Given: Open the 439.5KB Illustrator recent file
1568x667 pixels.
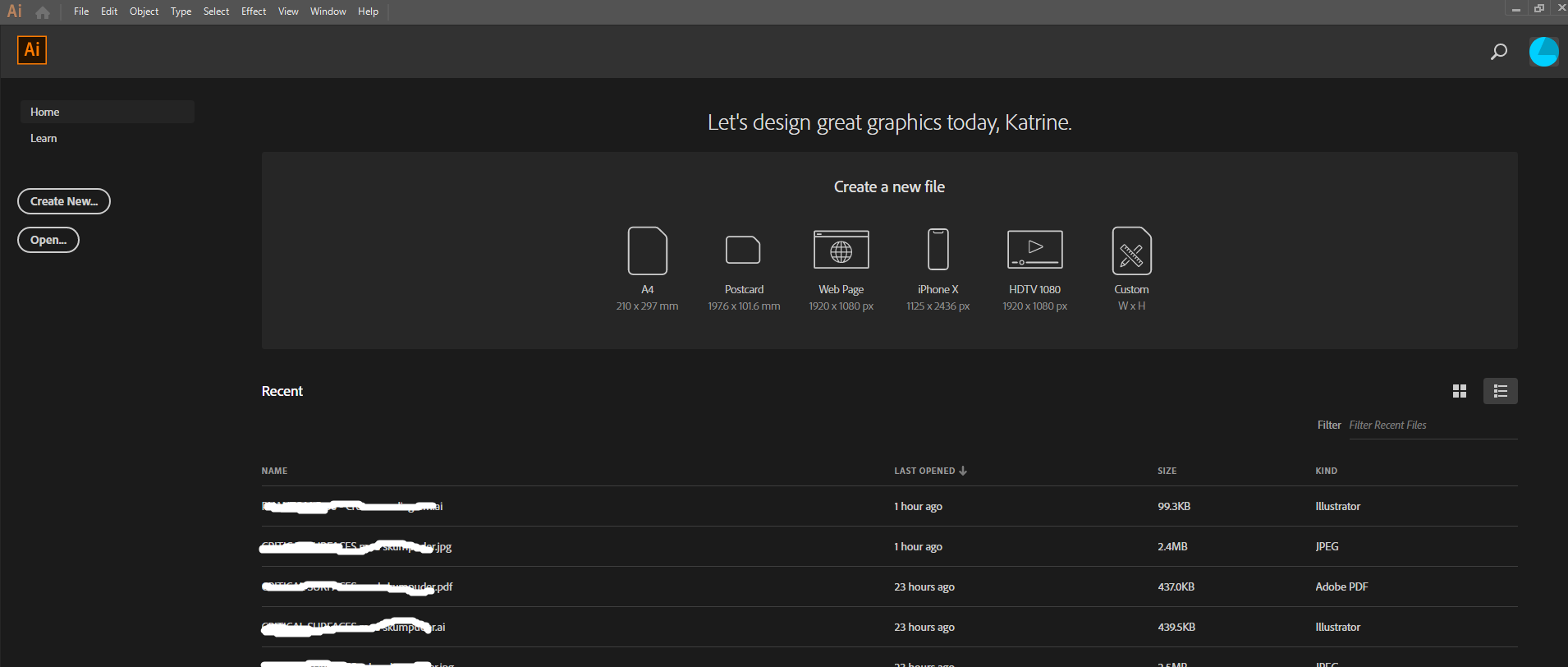Looking at the screenshot, I should click(x=889, y=627).
